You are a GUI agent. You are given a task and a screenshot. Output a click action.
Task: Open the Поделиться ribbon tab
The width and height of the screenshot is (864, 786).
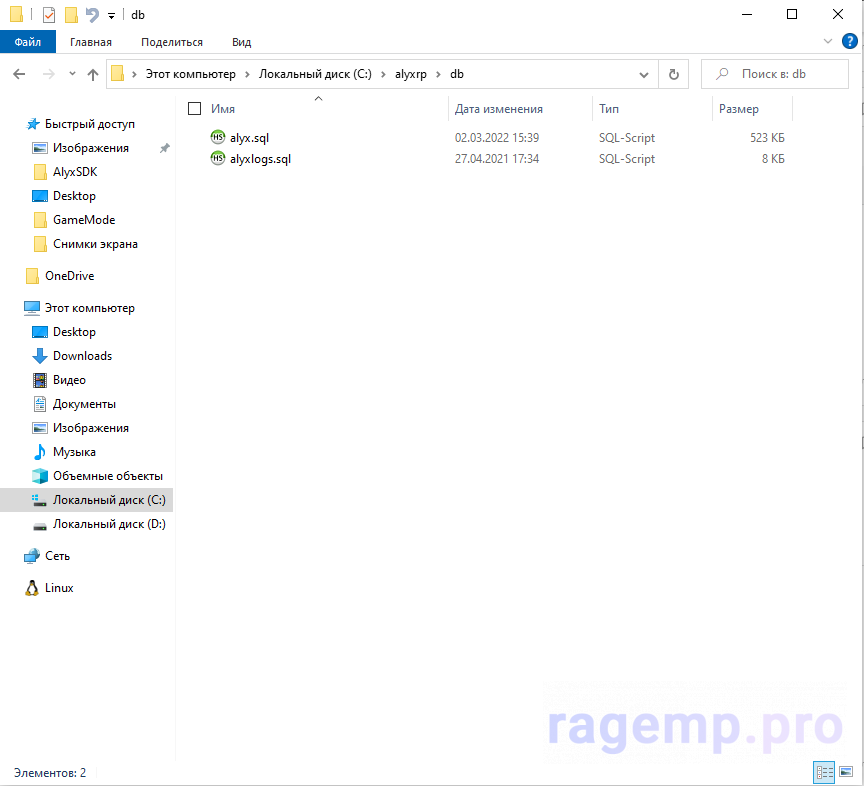[x=172, y=42]
